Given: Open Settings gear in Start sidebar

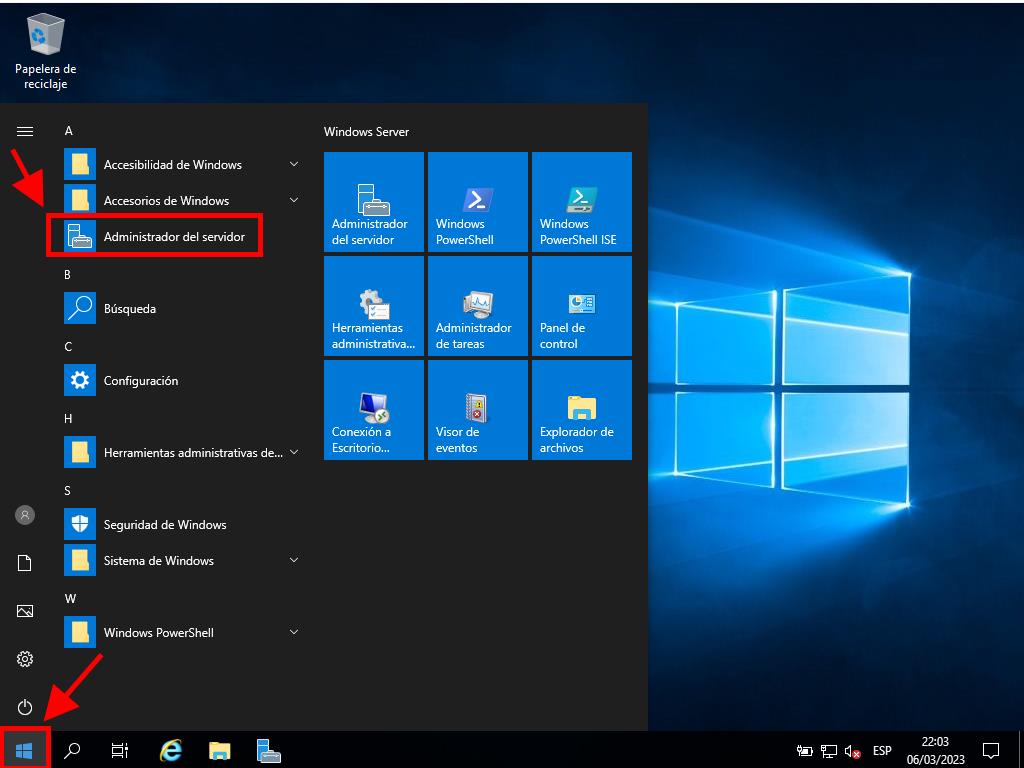Looking at the screenshot, I should coord(25,659).
